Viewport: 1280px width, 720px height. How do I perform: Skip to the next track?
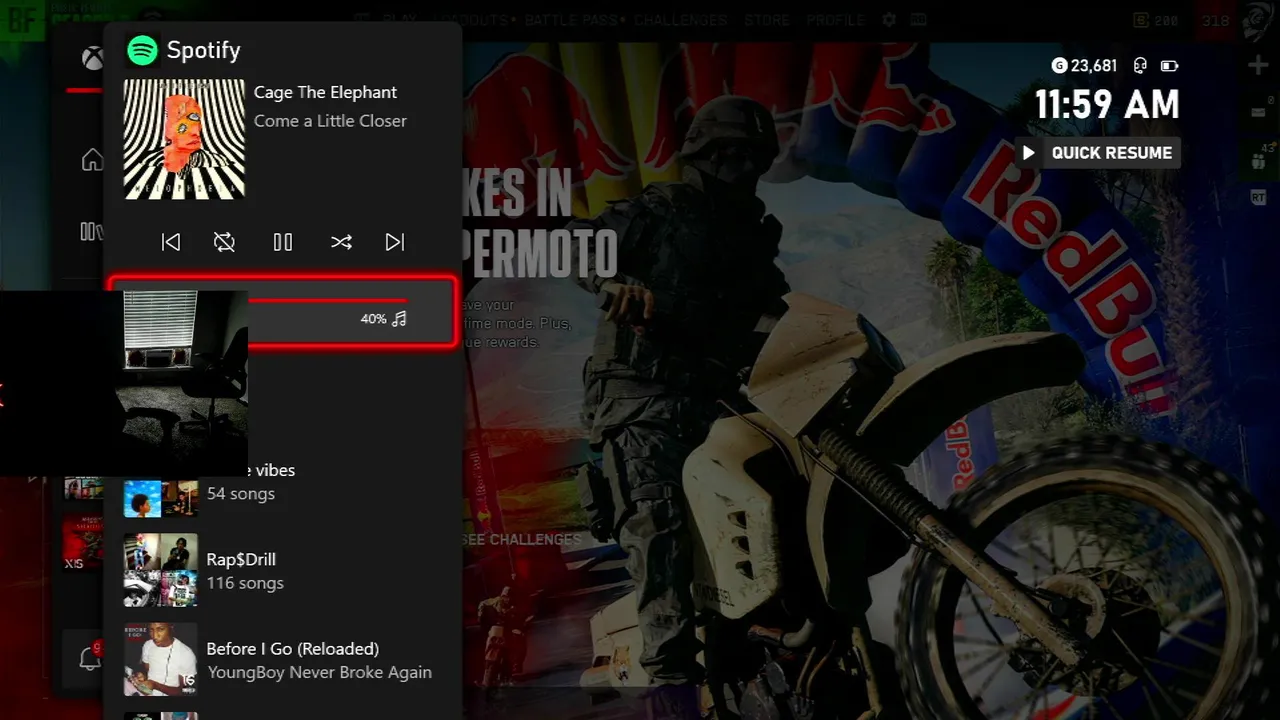coord(395,242)
